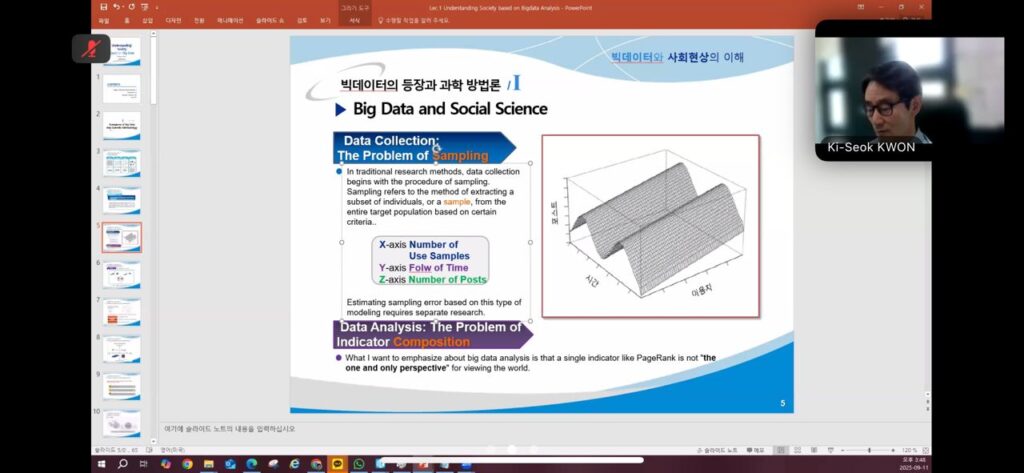
Task: Select slide 9 thumbnail in the pane
Action: coord(121,387)
